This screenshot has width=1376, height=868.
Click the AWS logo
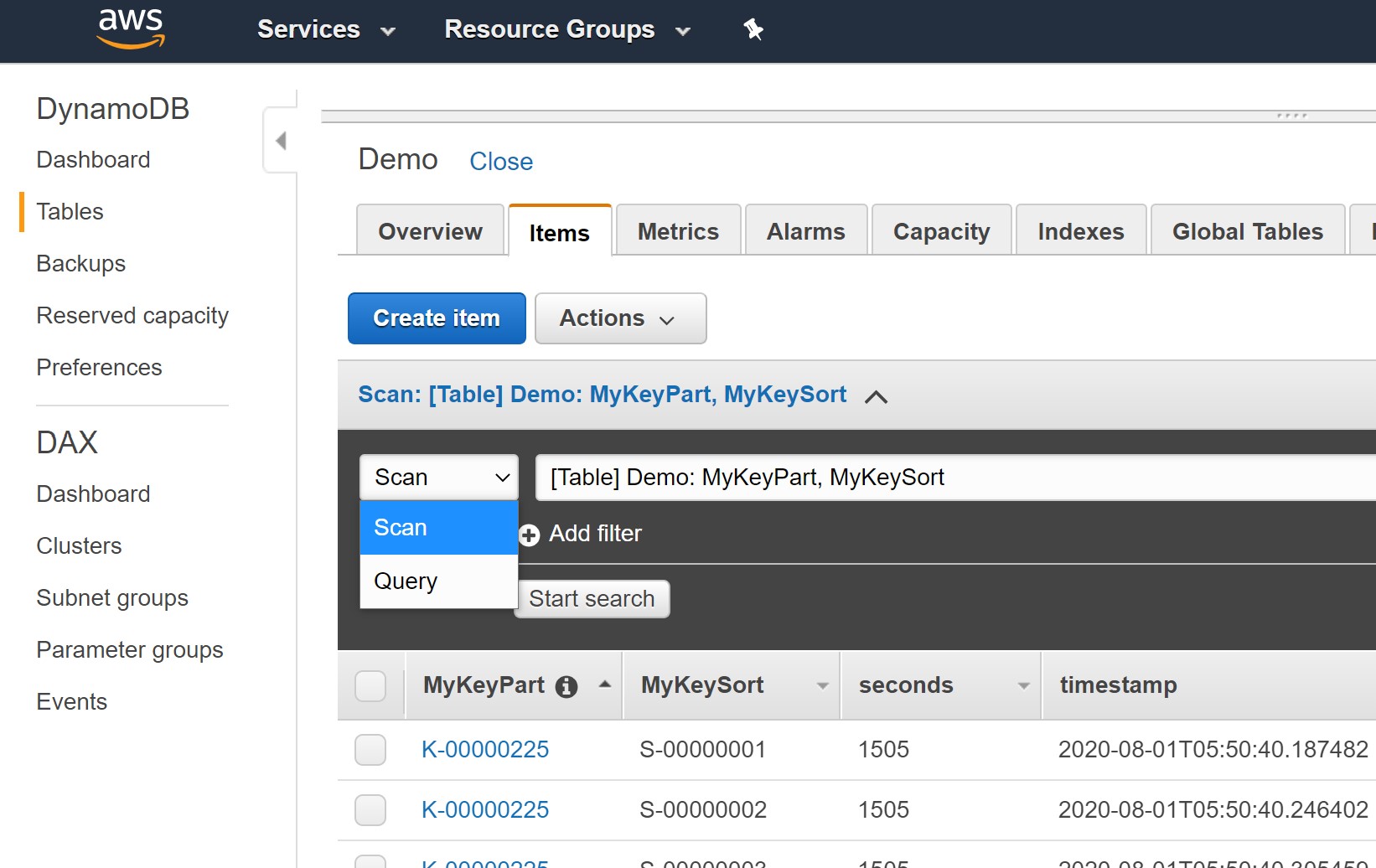131,29
